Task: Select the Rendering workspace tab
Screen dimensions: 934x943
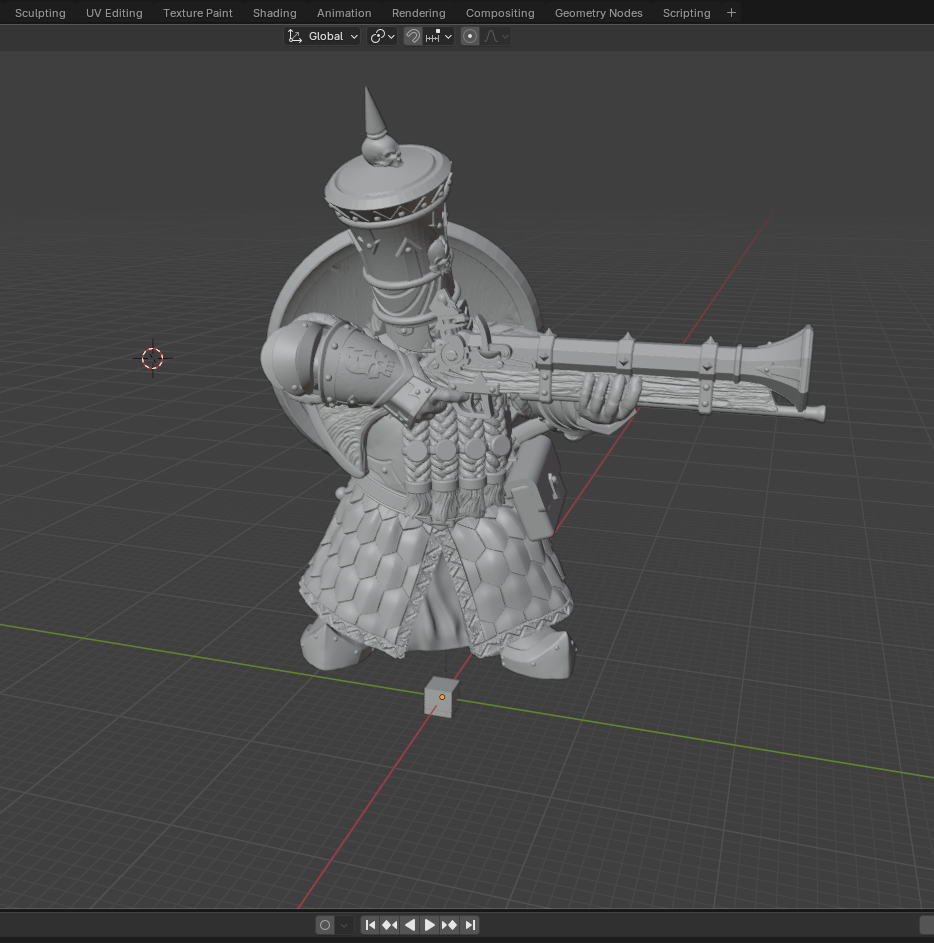Action: (x=419, y=13)
